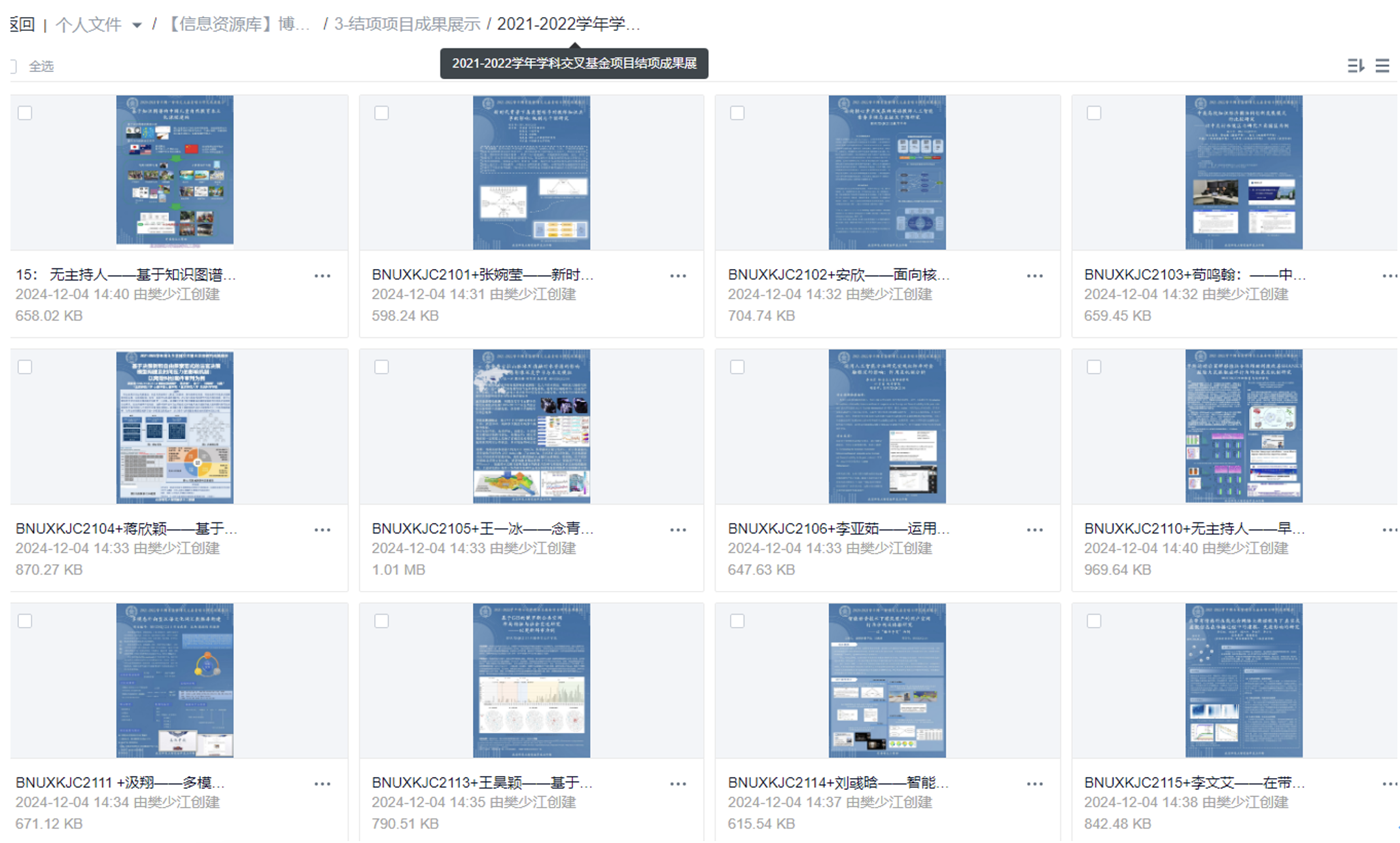The height and width of the screenshot is (843, 1400).
Task: Expand the 个人文件 dropdown arrow
Action: tap(137, 26)
